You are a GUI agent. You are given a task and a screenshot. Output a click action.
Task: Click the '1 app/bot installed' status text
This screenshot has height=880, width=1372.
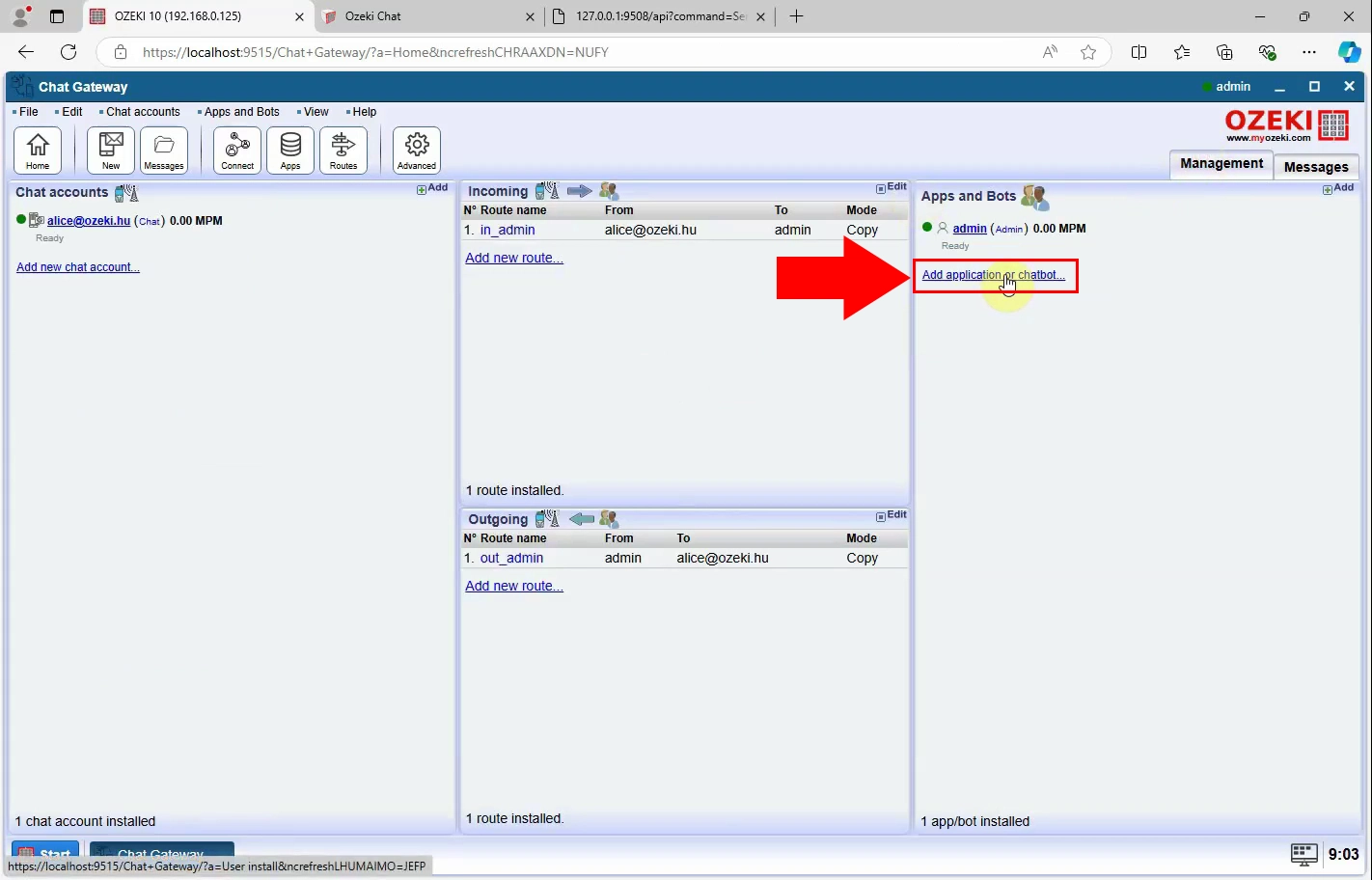[975, 821]
